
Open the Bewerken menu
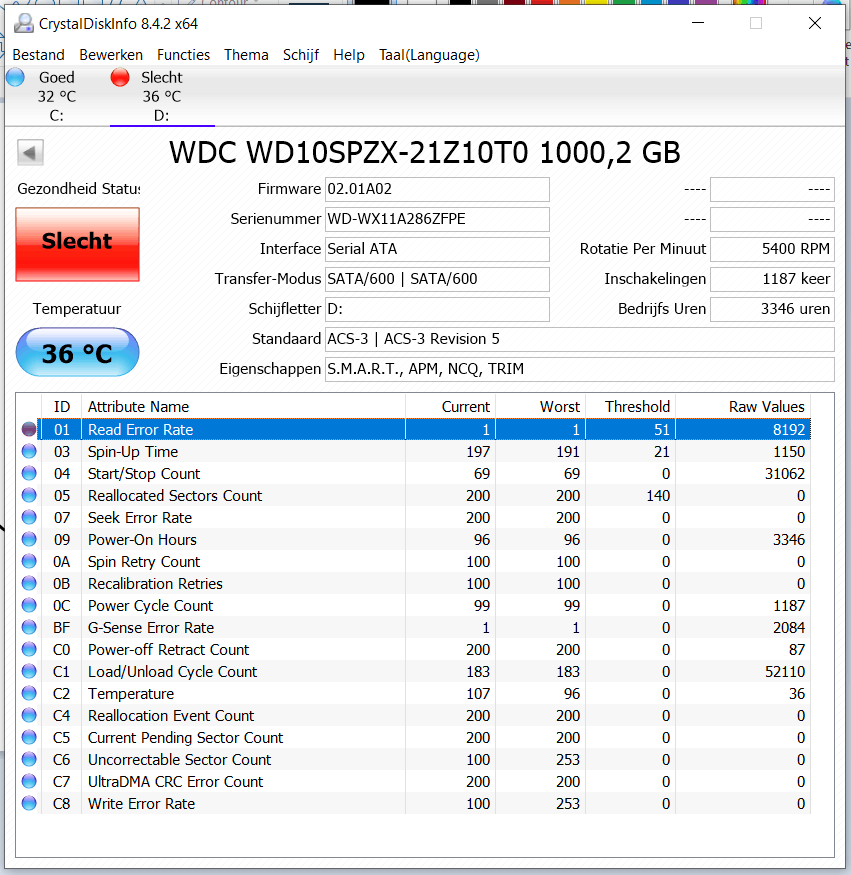point(111,55)
